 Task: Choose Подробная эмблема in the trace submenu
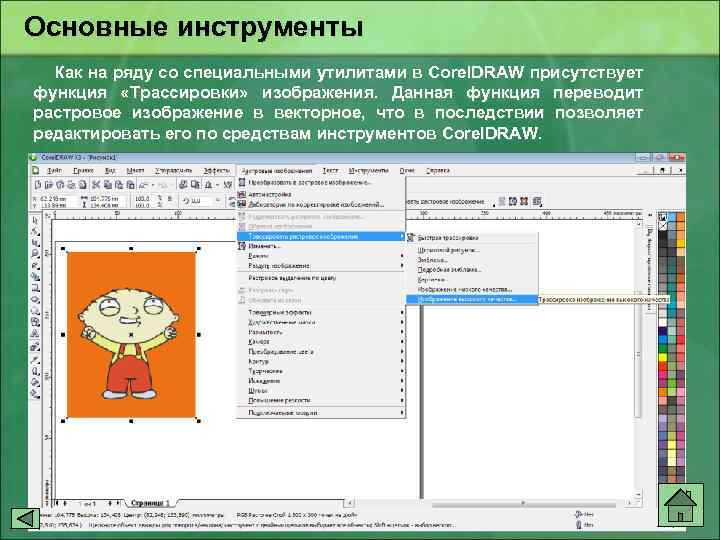472,270
